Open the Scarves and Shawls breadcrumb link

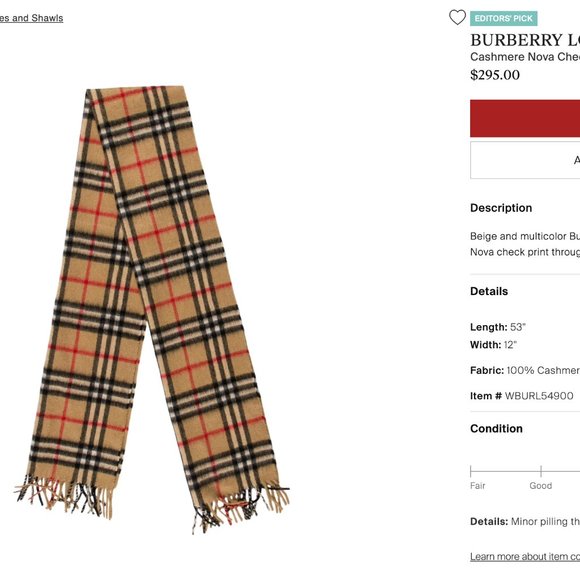[x=31, y=18]
